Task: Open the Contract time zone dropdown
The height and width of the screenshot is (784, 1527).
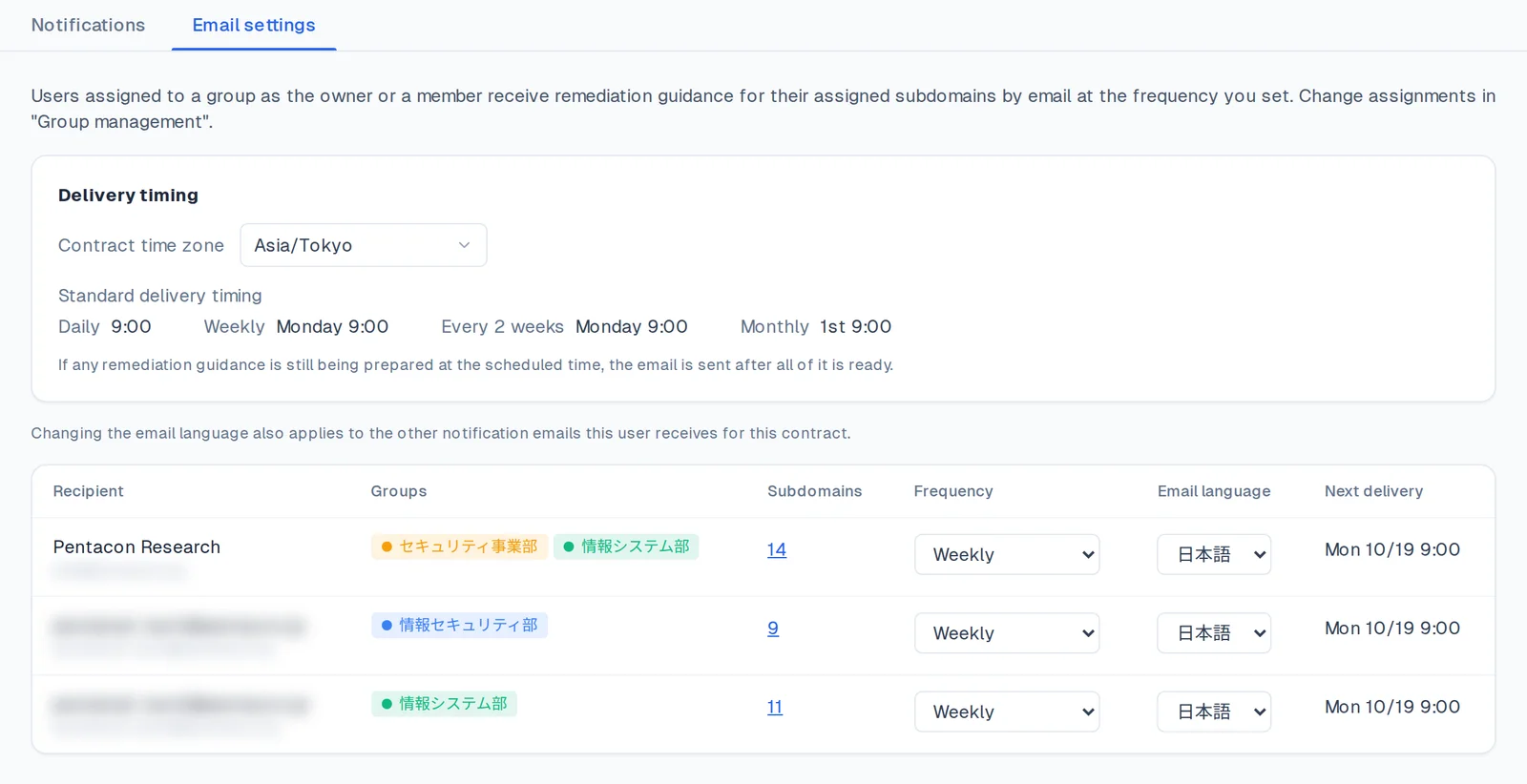Action: [x=364, y=245]
